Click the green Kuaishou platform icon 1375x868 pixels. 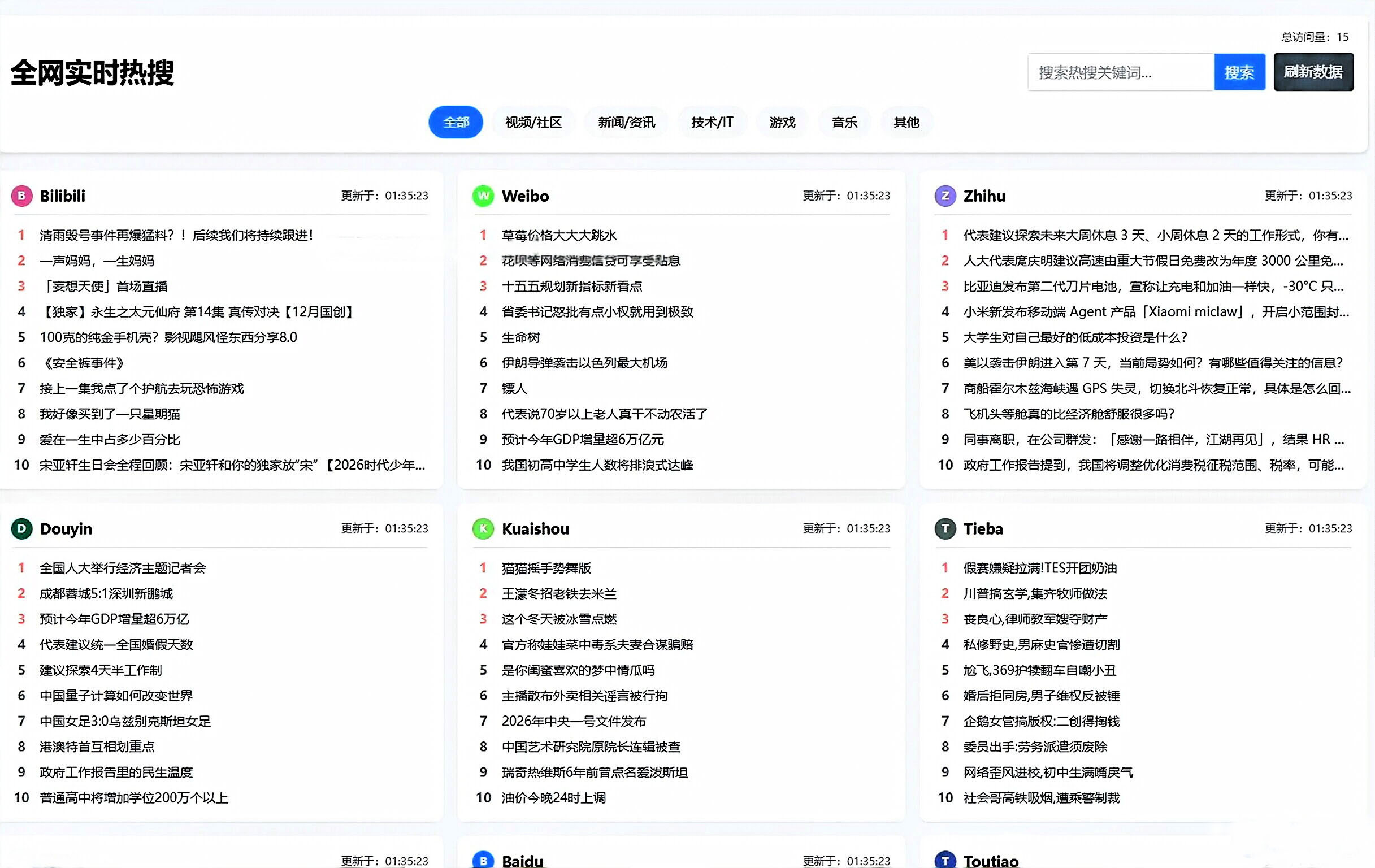click(483, 529)
